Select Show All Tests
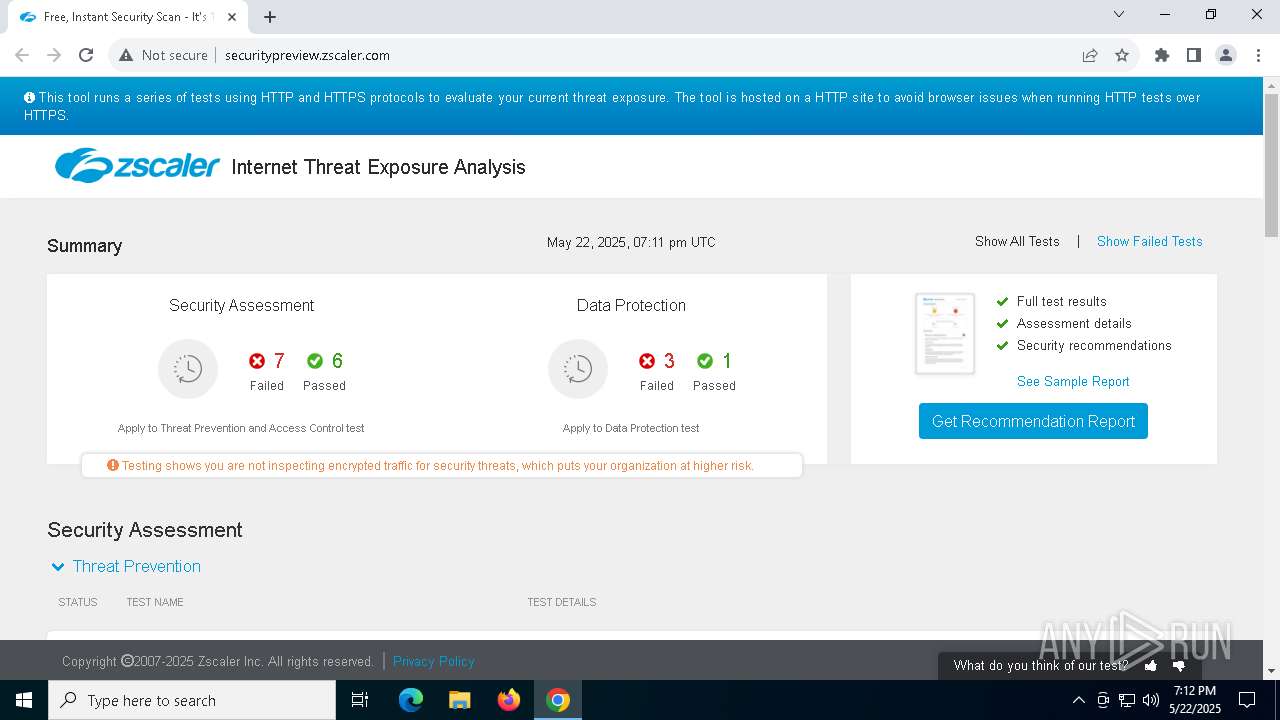This screenshot has height=720, width=1280. [1017, 241]
